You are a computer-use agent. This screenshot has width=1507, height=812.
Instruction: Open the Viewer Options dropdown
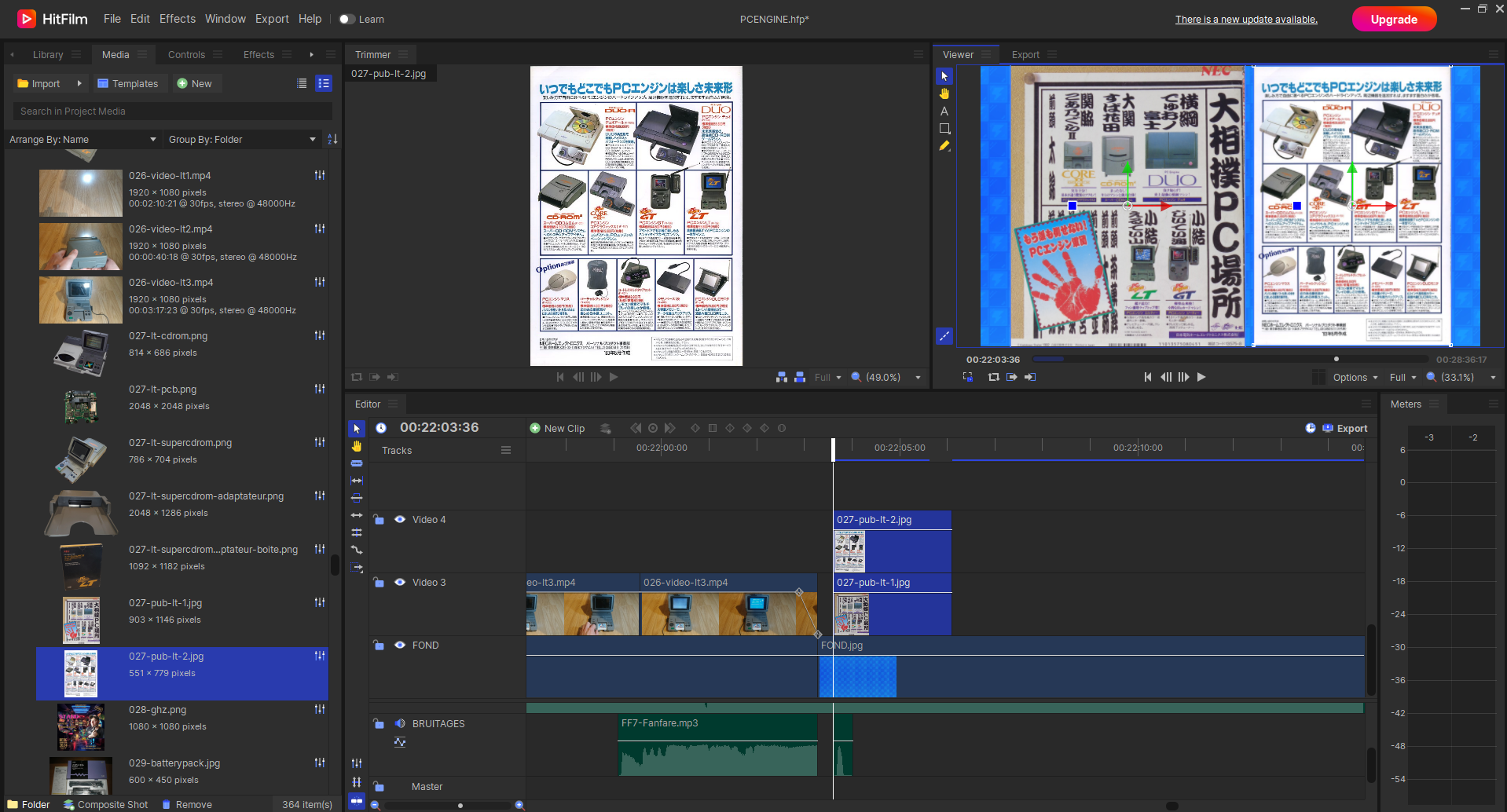click(1355, 377)
